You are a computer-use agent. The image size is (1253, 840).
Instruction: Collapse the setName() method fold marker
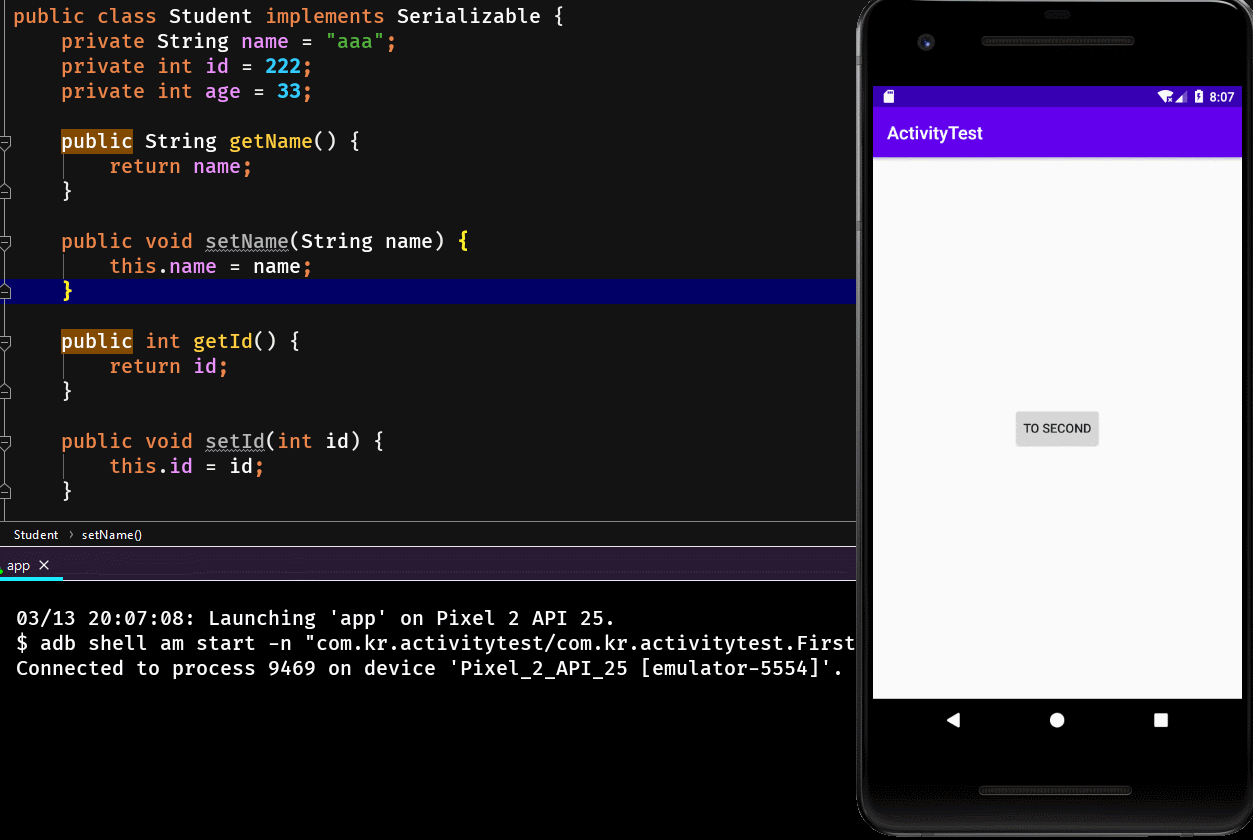click(x=5, y=242)
